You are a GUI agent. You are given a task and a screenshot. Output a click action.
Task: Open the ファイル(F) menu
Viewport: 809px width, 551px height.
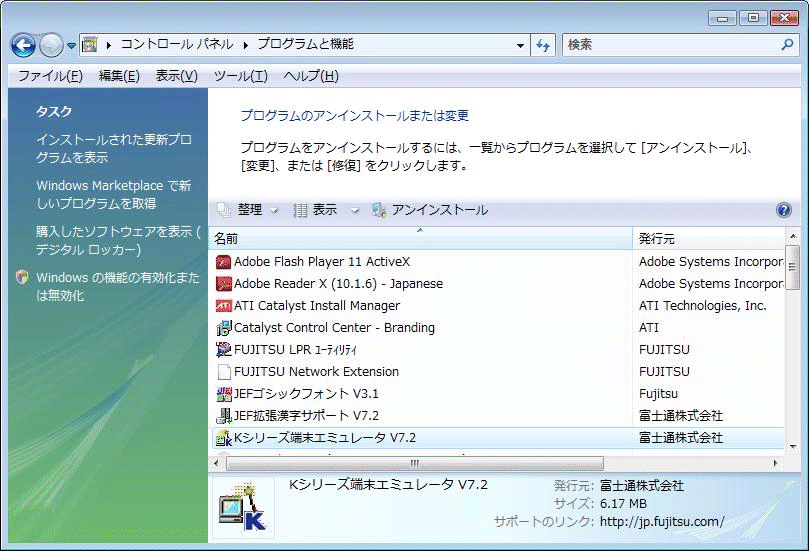pyautogui.click(x=51, y=76)
